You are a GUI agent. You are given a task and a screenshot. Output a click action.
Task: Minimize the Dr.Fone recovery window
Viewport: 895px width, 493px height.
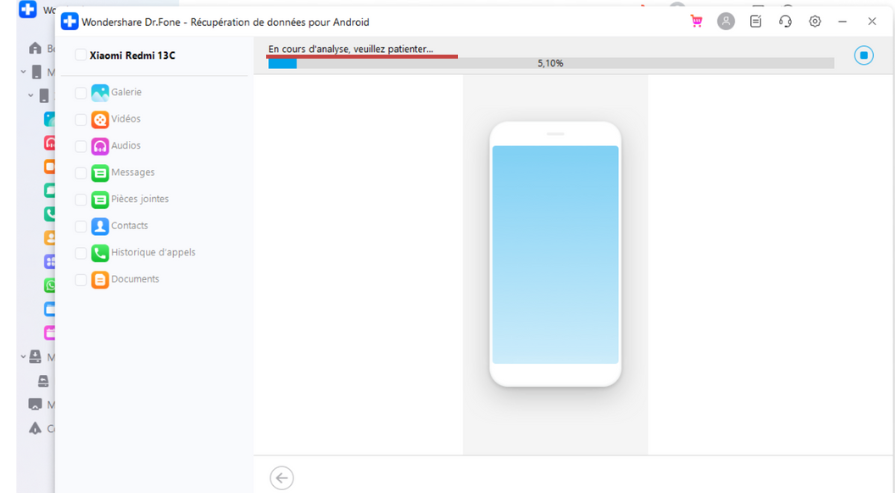pyautogui.click(x=842, y=22)
